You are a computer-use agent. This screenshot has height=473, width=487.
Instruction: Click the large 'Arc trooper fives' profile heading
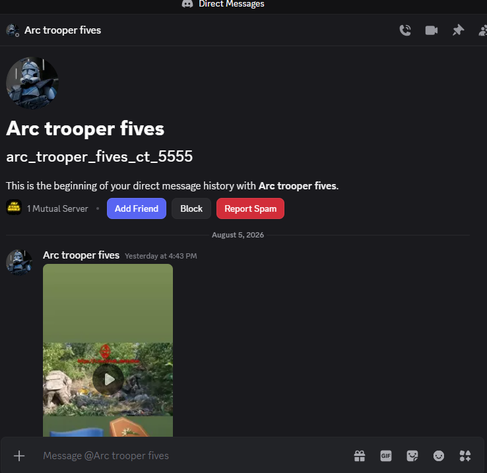point(85,129)
